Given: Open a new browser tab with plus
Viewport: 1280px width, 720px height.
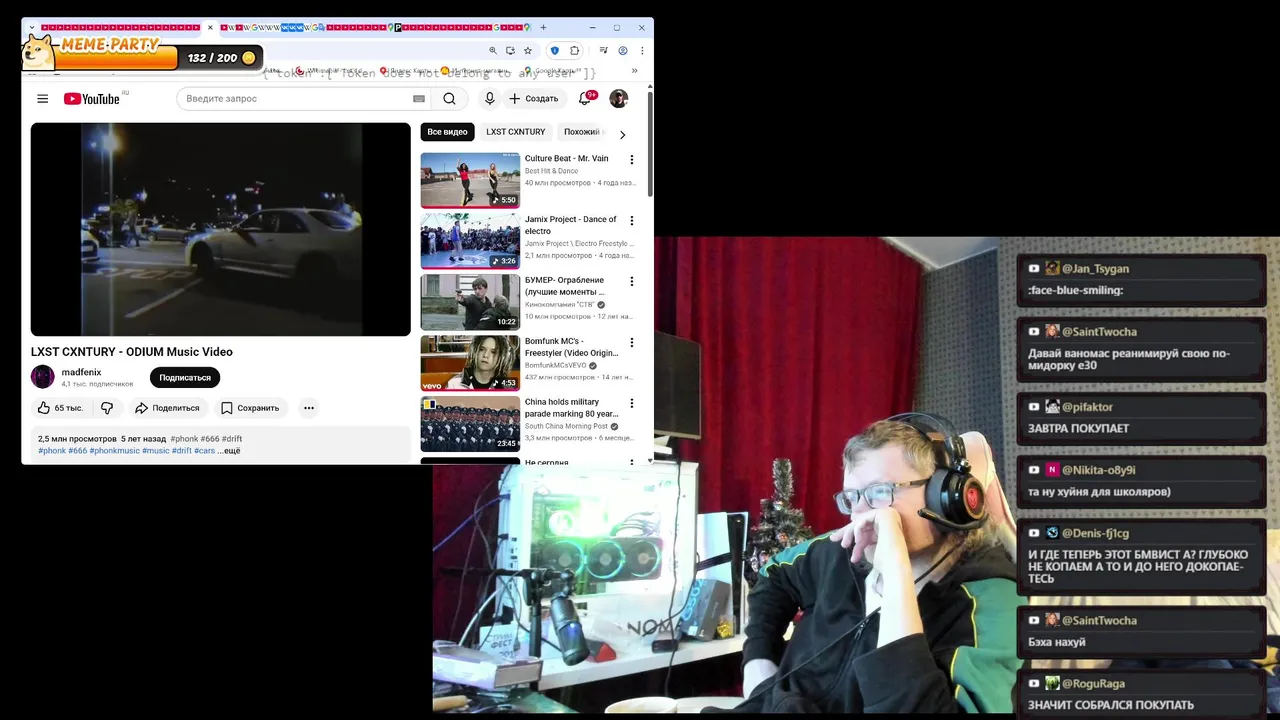Looking at the screenshot, I should pos(543,28).
